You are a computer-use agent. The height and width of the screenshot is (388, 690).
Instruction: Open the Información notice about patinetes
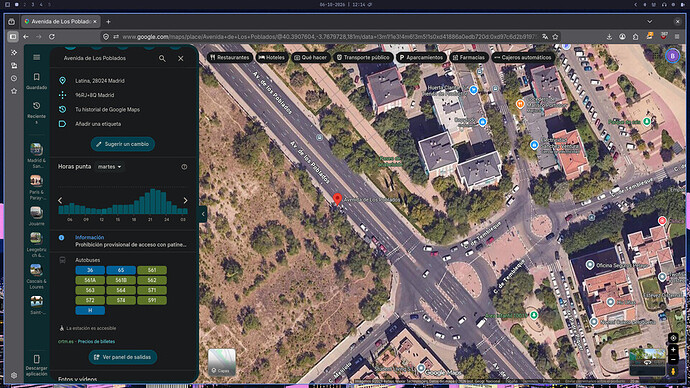(x=124, y=241)
